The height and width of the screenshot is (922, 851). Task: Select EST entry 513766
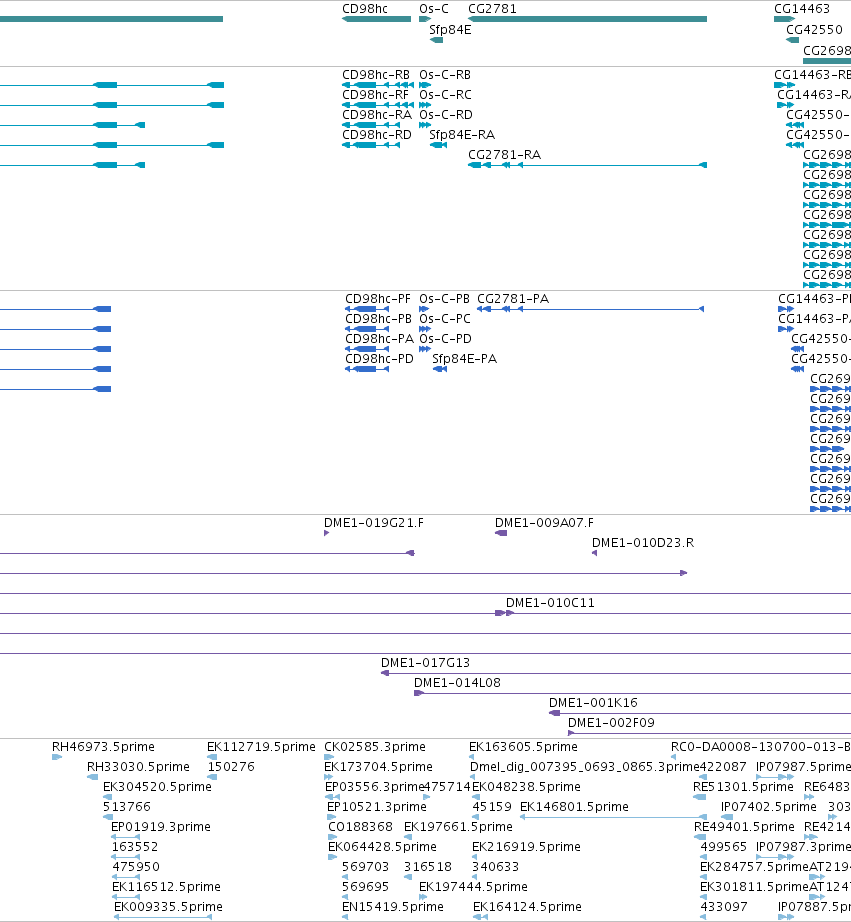[127, 807]
